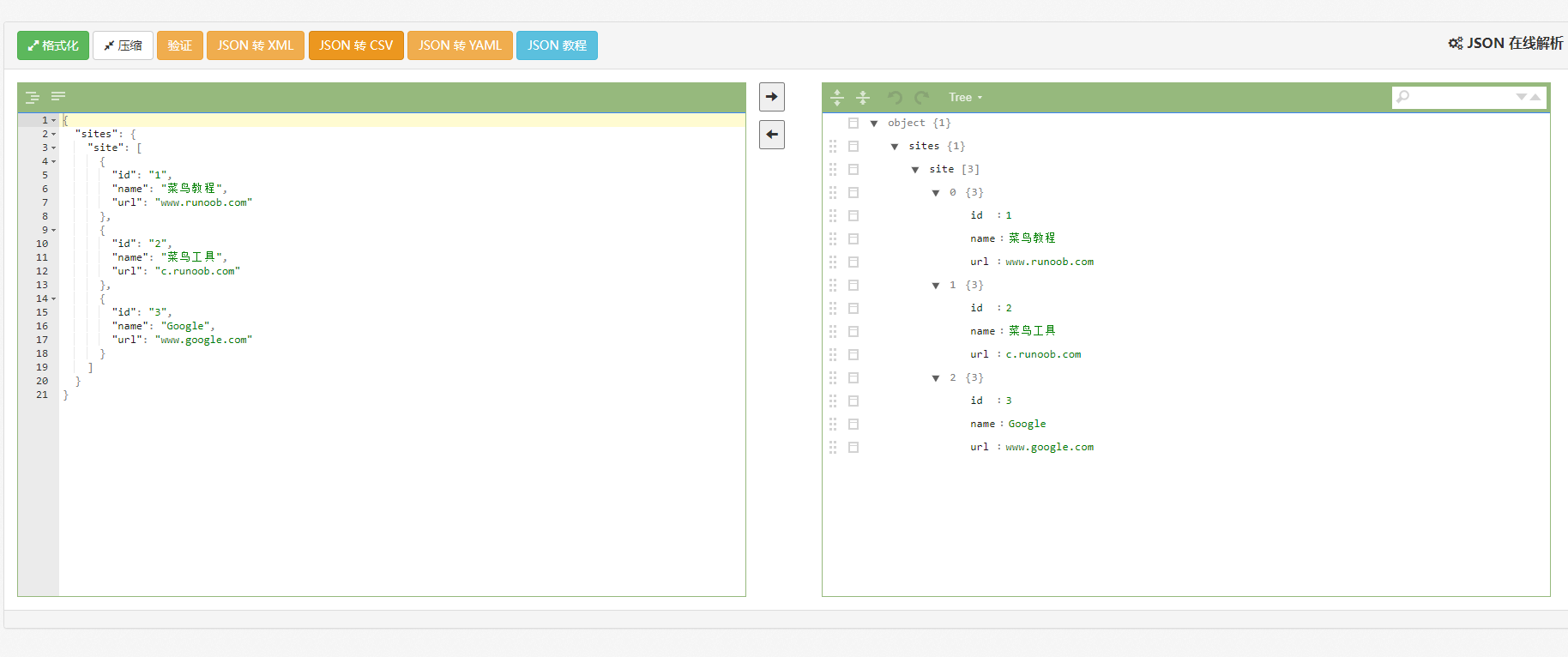This screenshot has height=657, width=1568.
Task: Collapse array item 0 {3}
Action: pos(936,193)
